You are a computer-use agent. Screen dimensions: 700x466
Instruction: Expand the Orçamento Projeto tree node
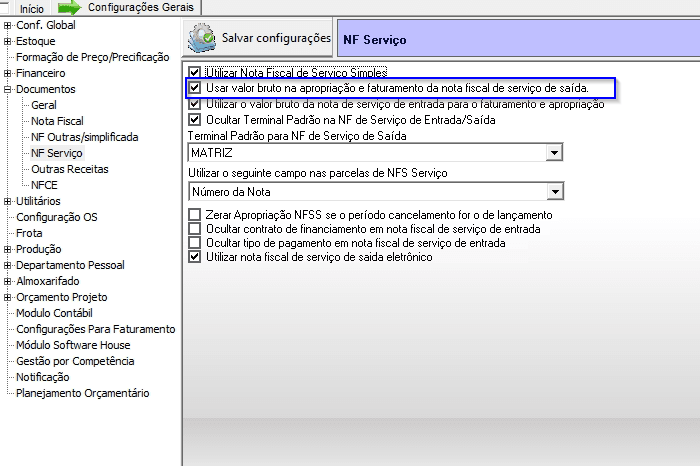coord(7,297)
